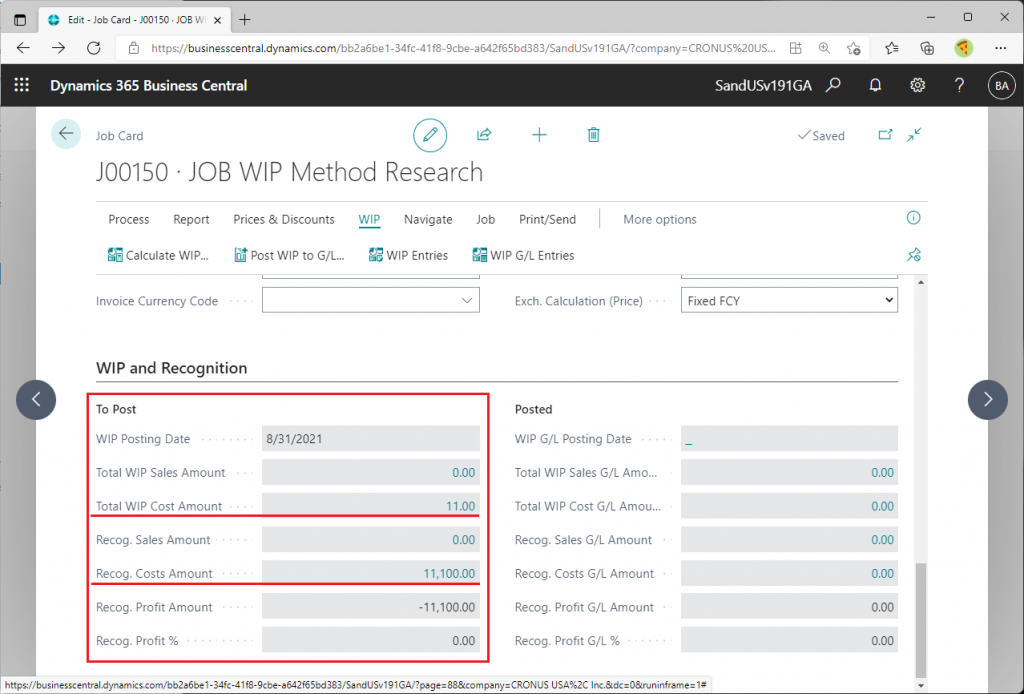Open the Job menu
Screen dimensions: 1024x694
pos(485,219)
